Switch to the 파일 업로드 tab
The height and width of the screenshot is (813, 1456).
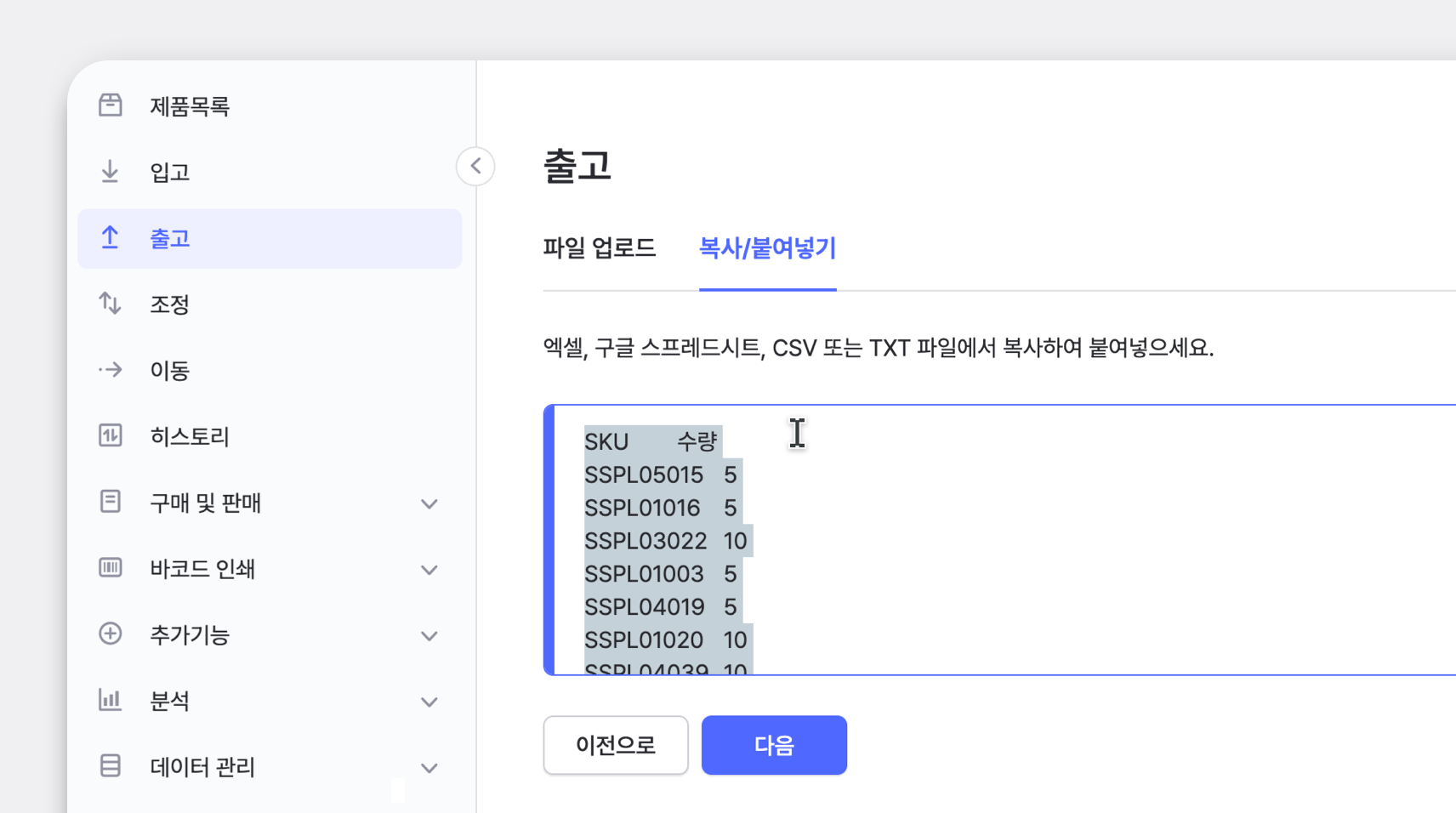point(599,248)
